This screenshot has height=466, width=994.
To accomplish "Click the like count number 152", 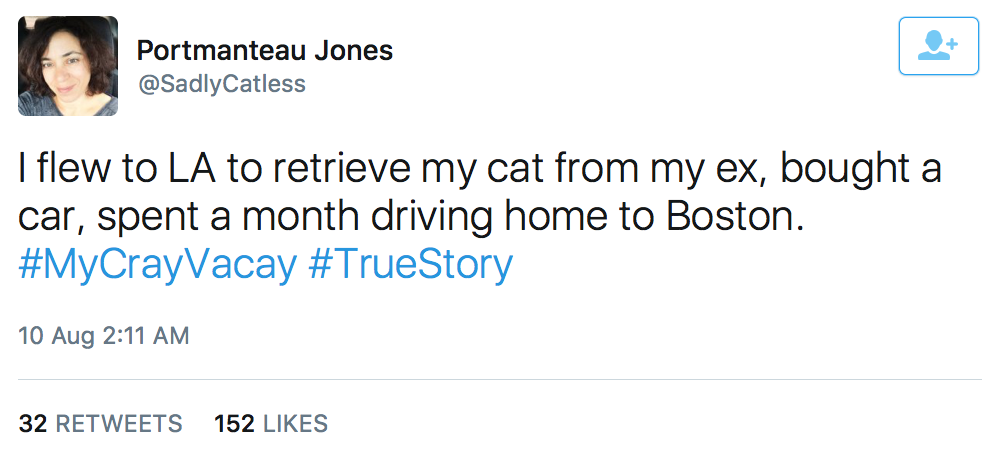I will [233, 424].
